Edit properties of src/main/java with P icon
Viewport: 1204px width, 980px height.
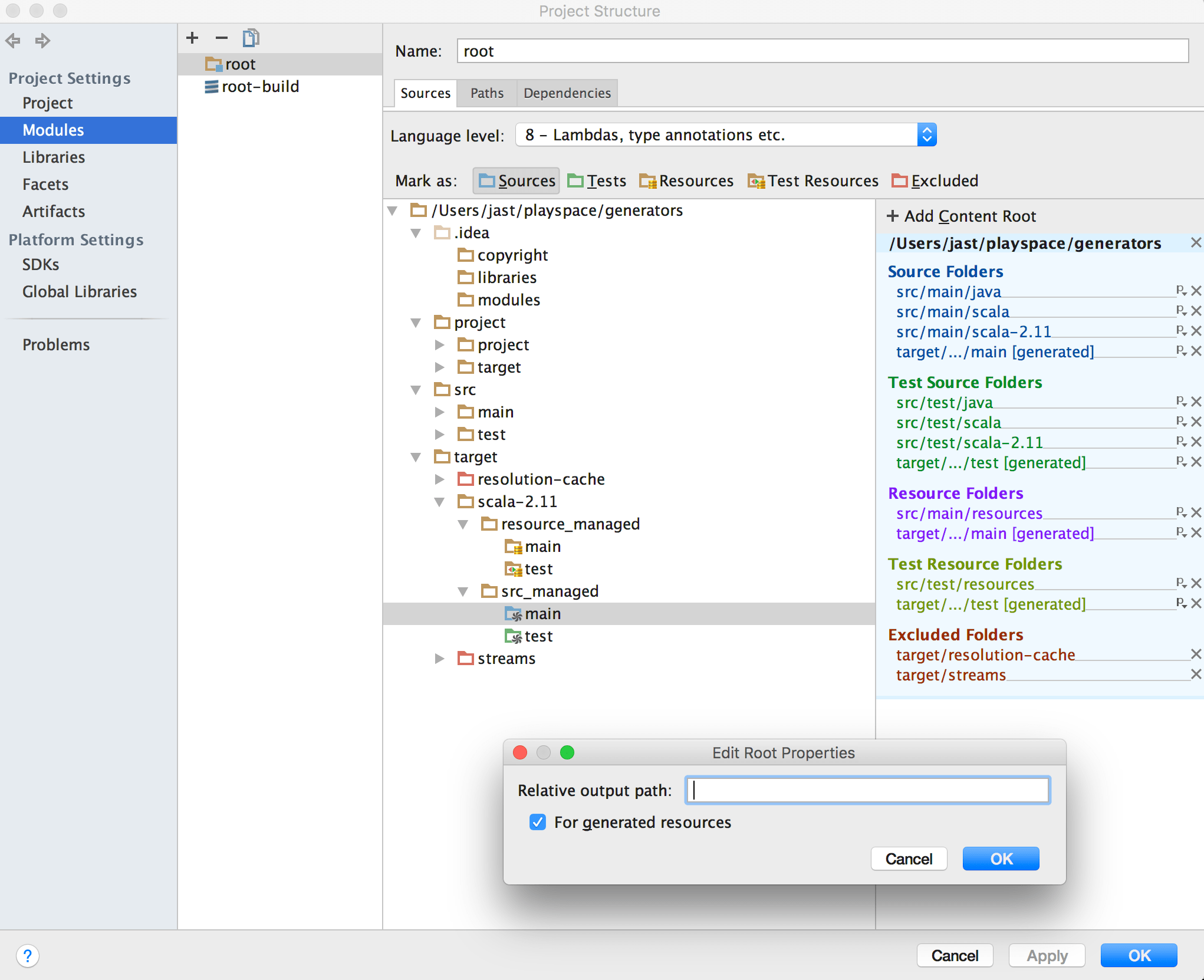[x=1182, y=291]
